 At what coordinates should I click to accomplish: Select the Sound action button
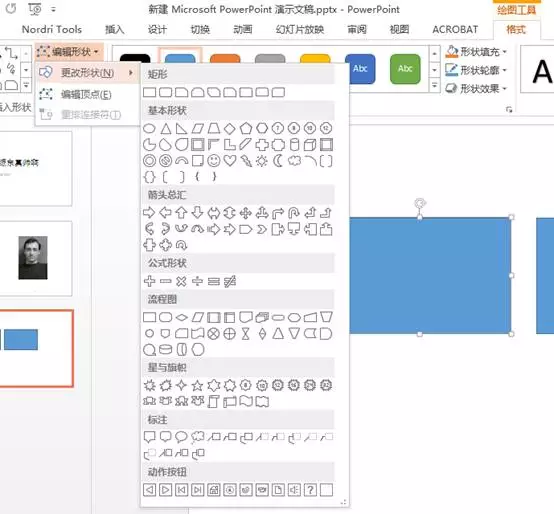(294, 490)
